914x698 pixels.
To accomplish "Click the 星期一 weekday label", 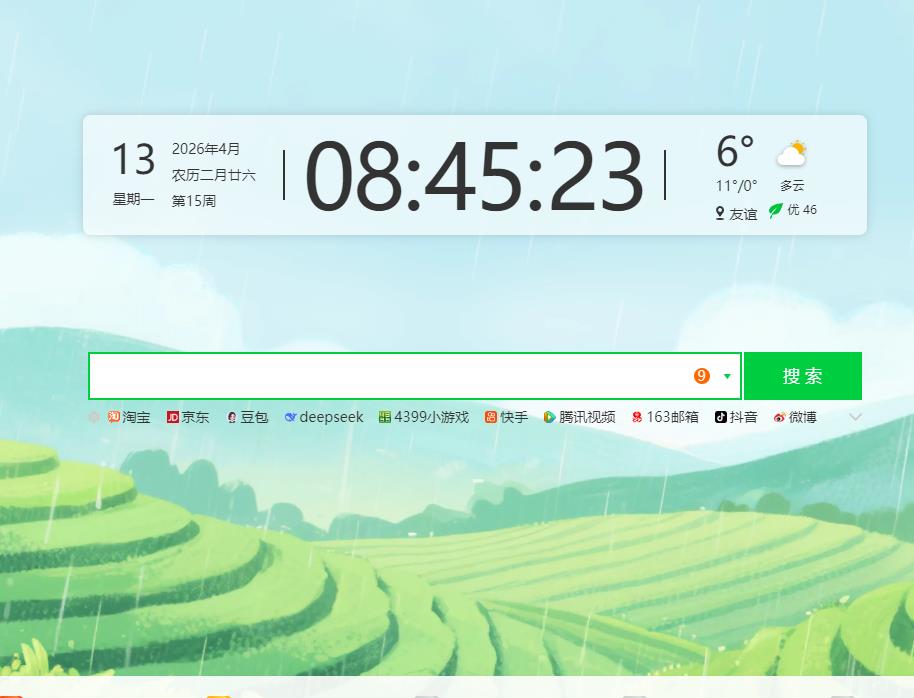I will pyautogui.click(x=133, y=199).
